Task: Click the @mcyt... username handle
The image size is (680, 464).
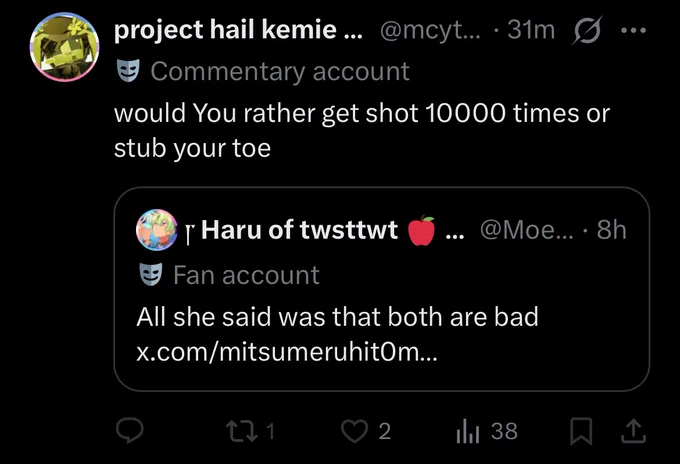Action: [430, 30]
